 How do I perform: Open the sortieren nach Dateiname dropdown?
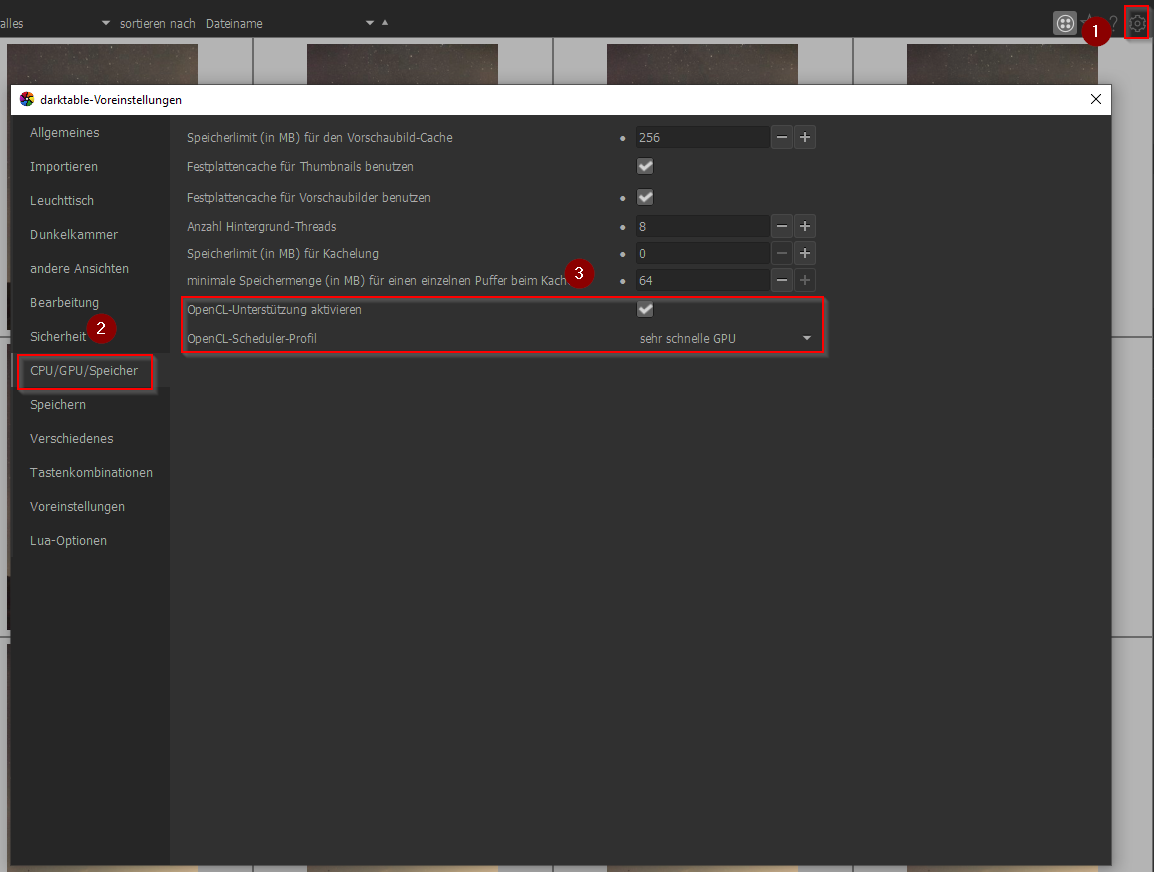click(x=290, y=24)
